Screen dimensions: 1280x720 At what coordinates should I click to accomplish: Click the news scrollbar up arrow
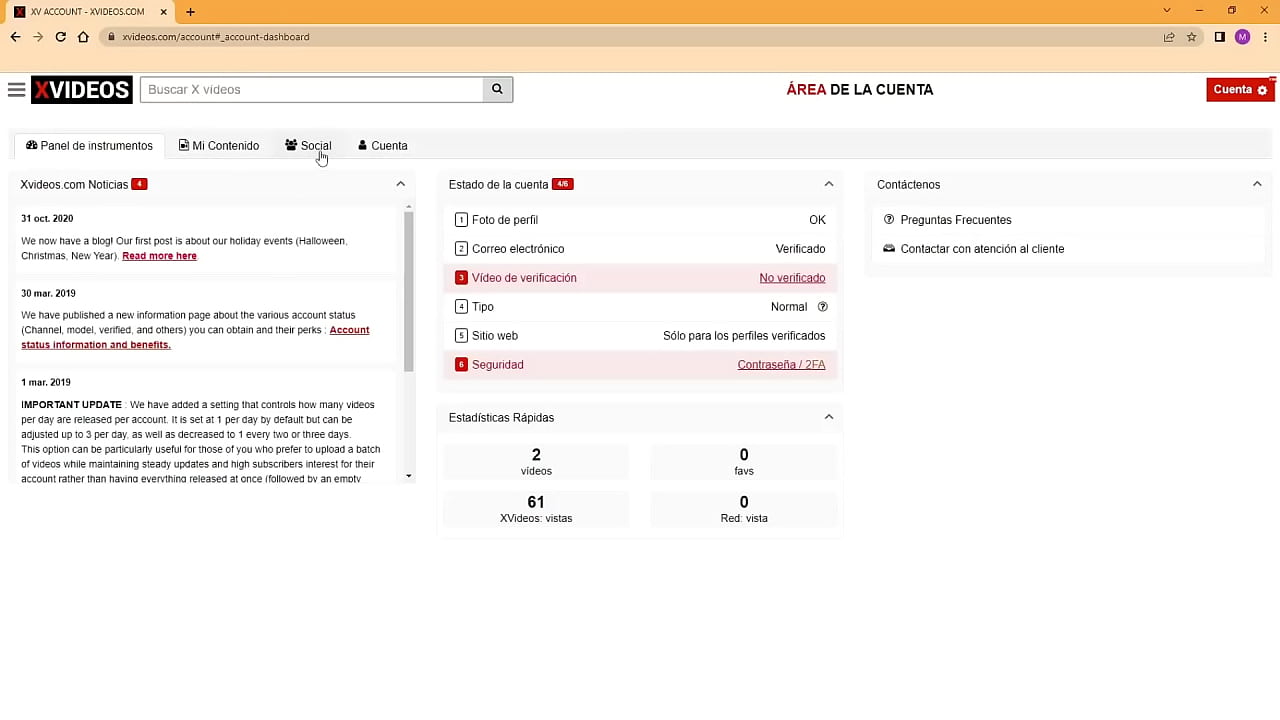click(408, 207)
